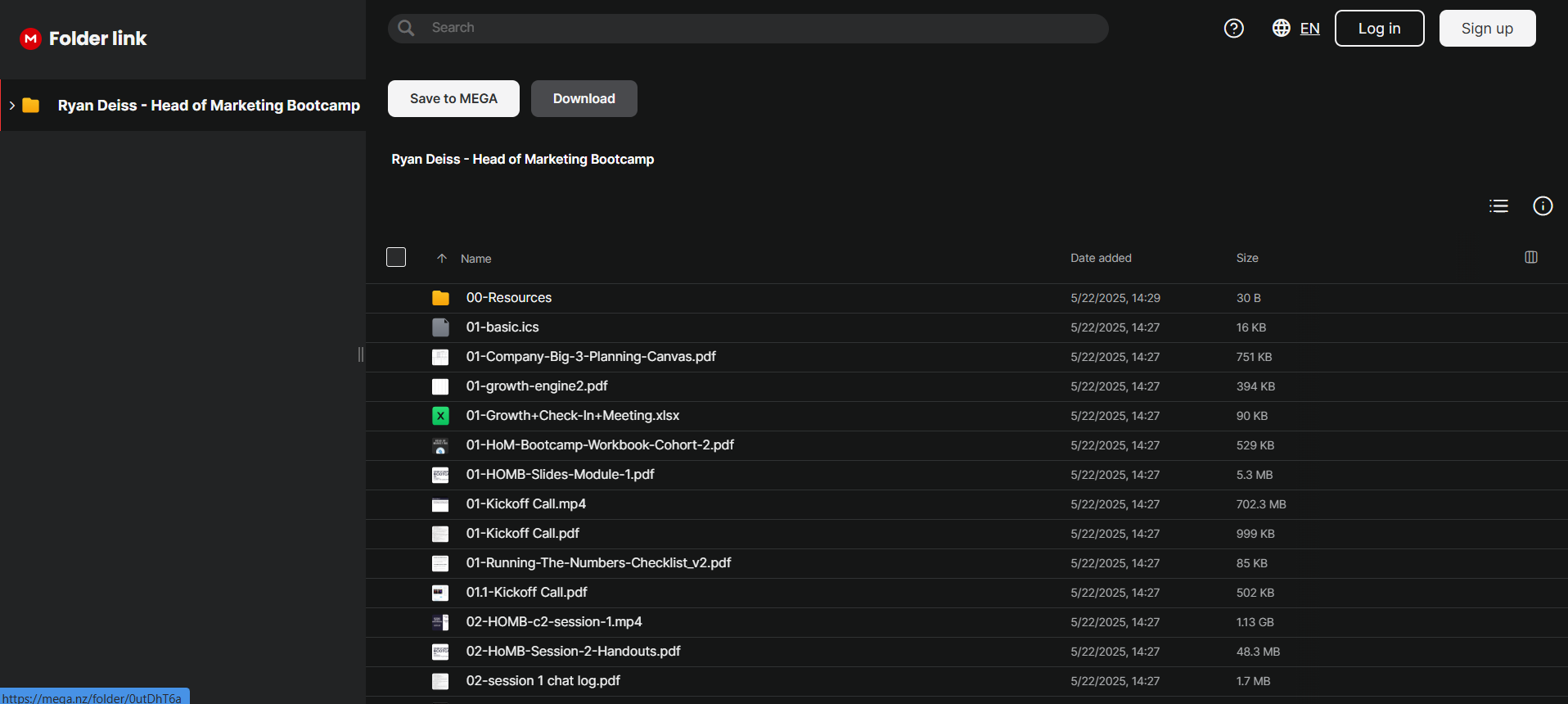Click the 01-Company-Big-3-Planning-Canvas.pdf thumbnail
Screen dimensions: 1568x704
440,357
